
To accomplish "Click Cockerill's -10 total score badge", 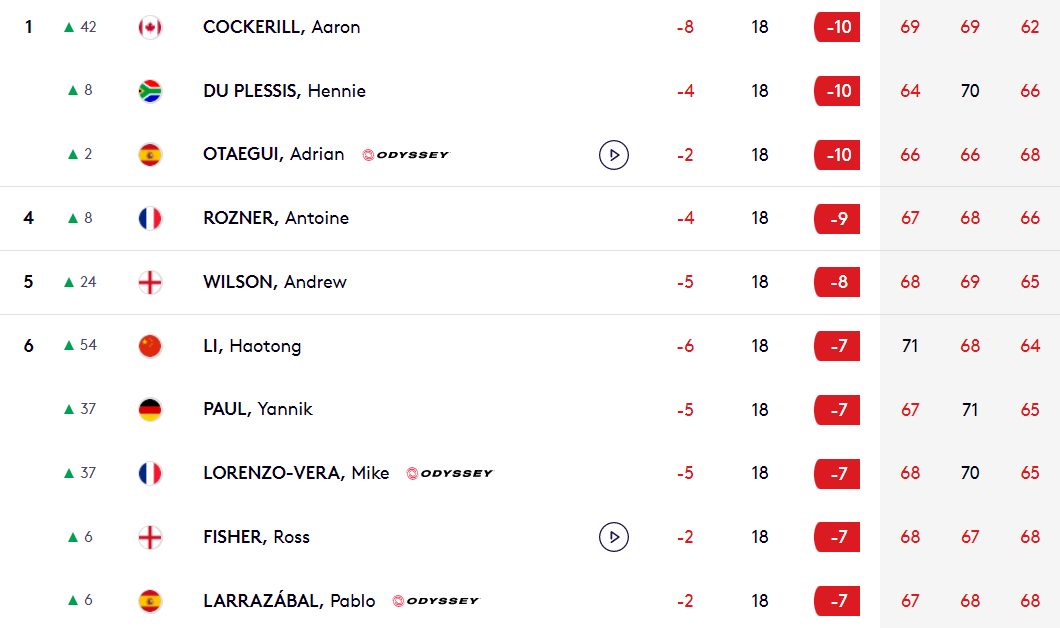I will 837,27.
